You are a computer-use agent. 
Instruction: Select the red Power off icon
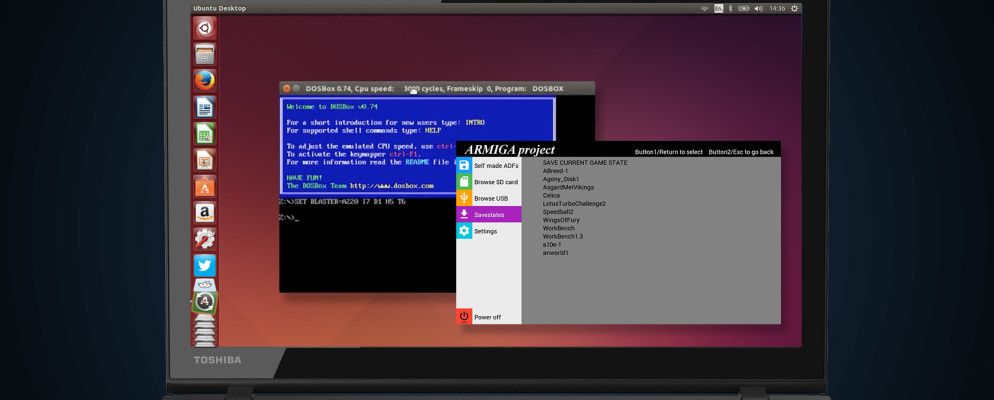pos(464,316)
